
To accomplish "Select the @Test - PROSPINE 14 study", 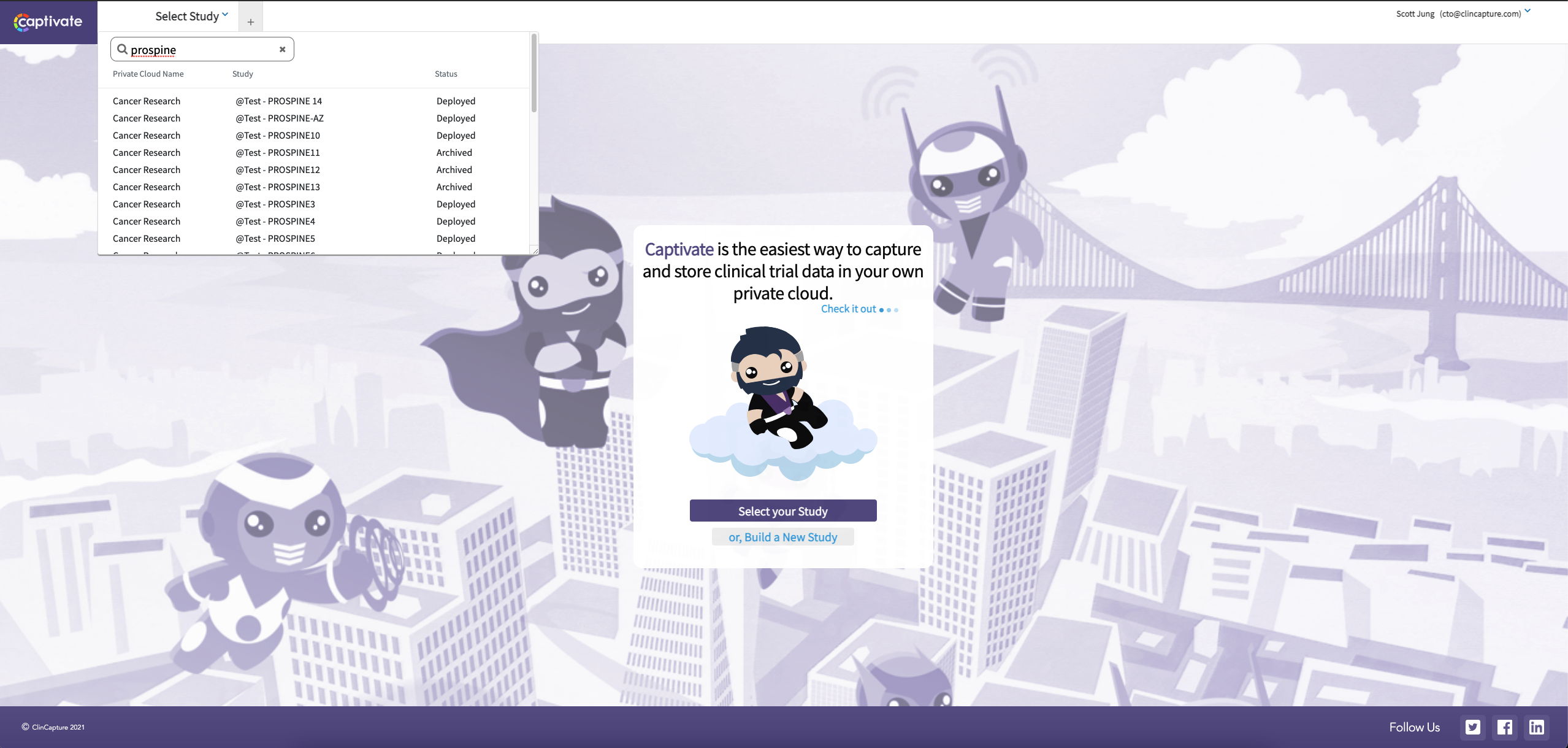I will point(278,101).
